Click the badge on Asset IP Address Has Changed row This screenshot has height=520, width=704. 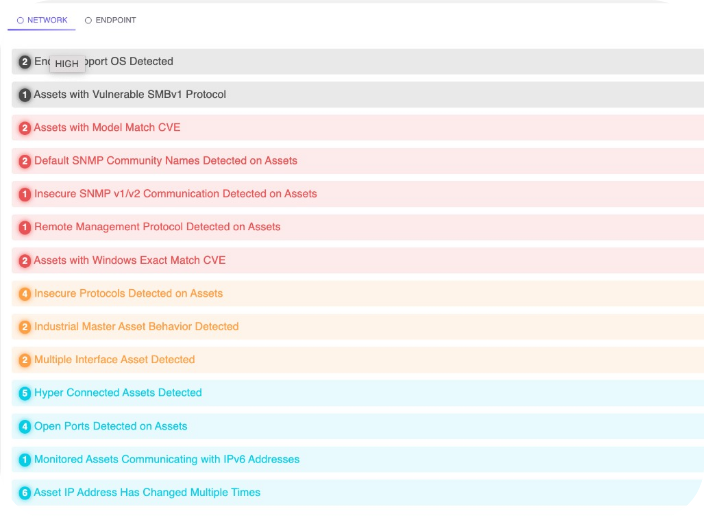click(25, 493)
